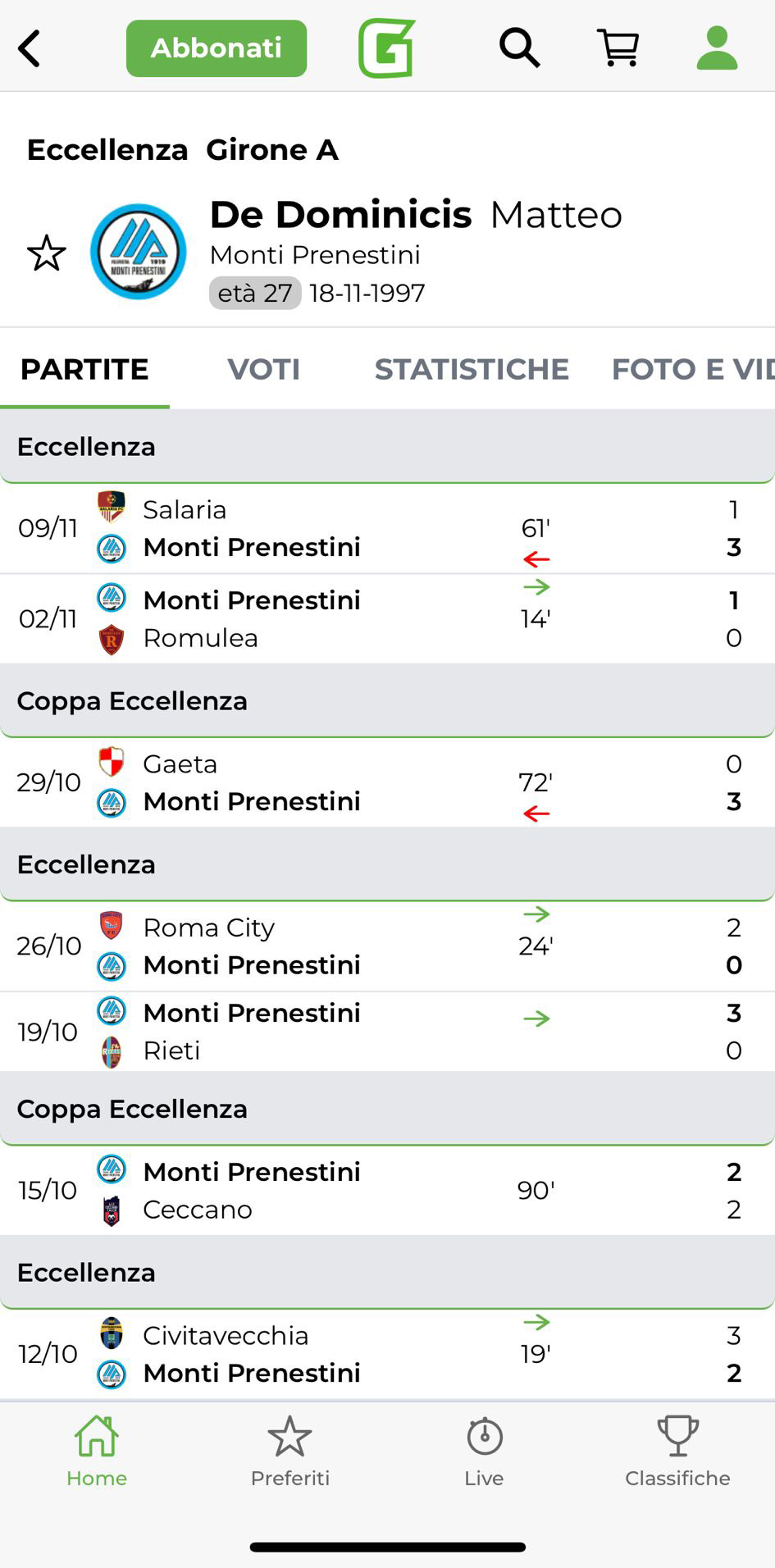
Task: Open the shopping cart icon
Action: point(618,48)
